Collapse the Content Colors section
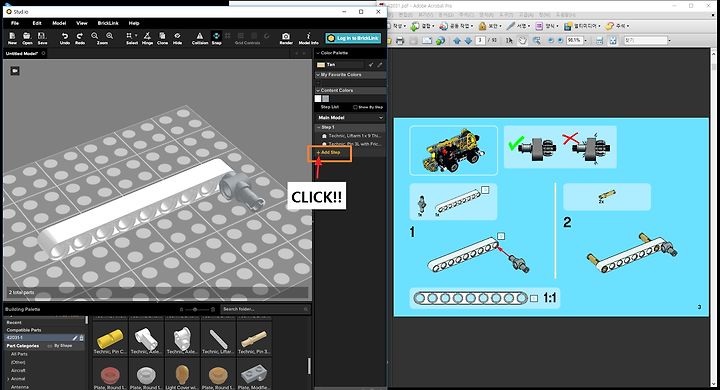The width and height of the screenshot is (720, 390). point(318,90)
